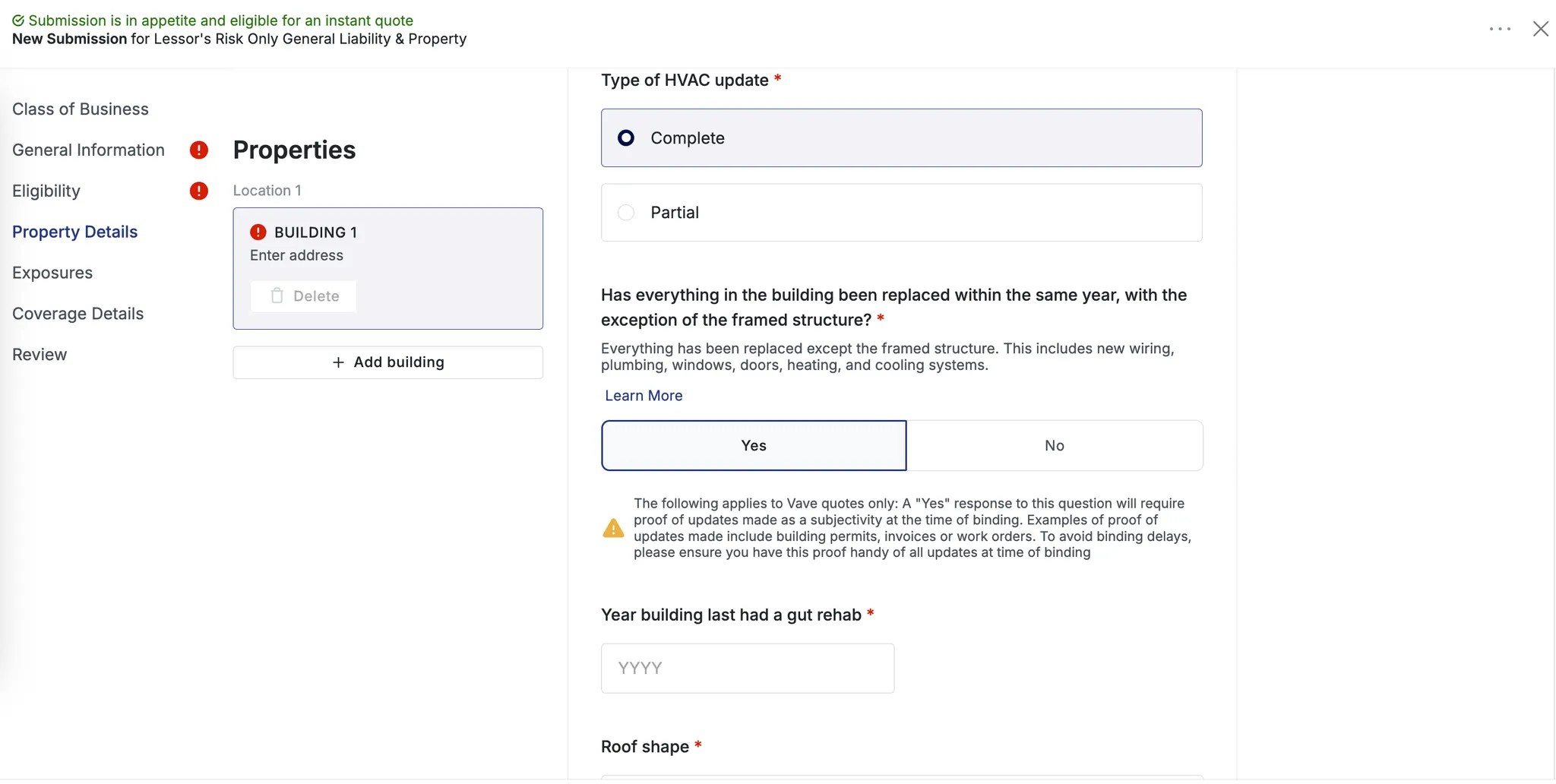Click the green in-appetite checkmark icon

click(x=18, y=21)
